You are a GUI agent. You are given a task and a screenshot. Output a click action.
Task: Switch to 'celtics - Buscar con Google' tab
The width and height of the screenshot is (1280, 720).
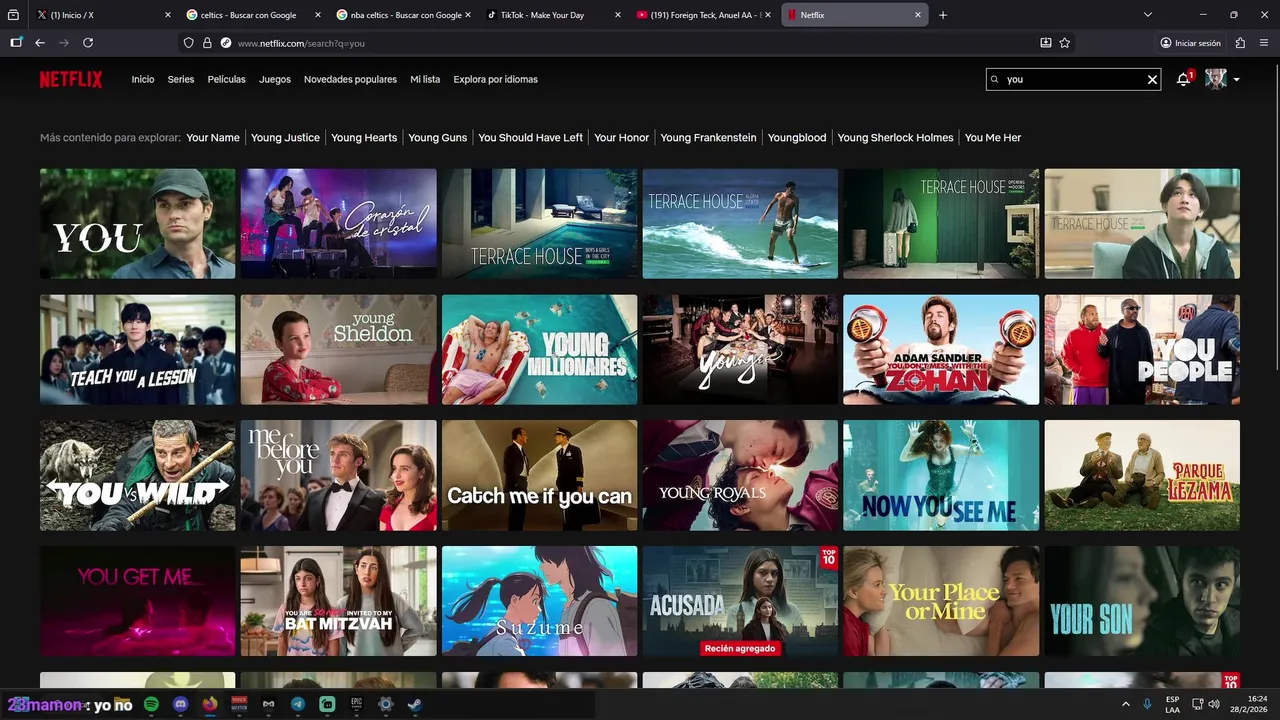253,15
